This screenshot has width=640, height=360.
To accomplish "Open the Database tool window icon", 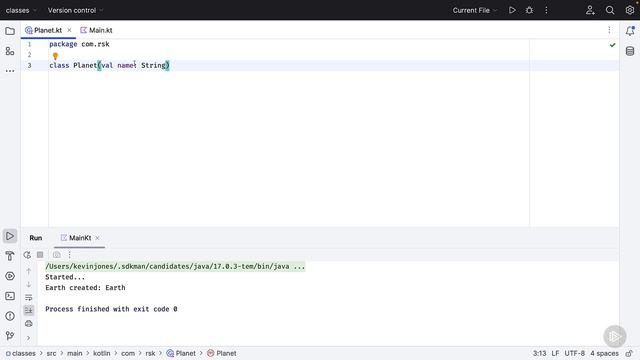I will [x=630, y=51].
